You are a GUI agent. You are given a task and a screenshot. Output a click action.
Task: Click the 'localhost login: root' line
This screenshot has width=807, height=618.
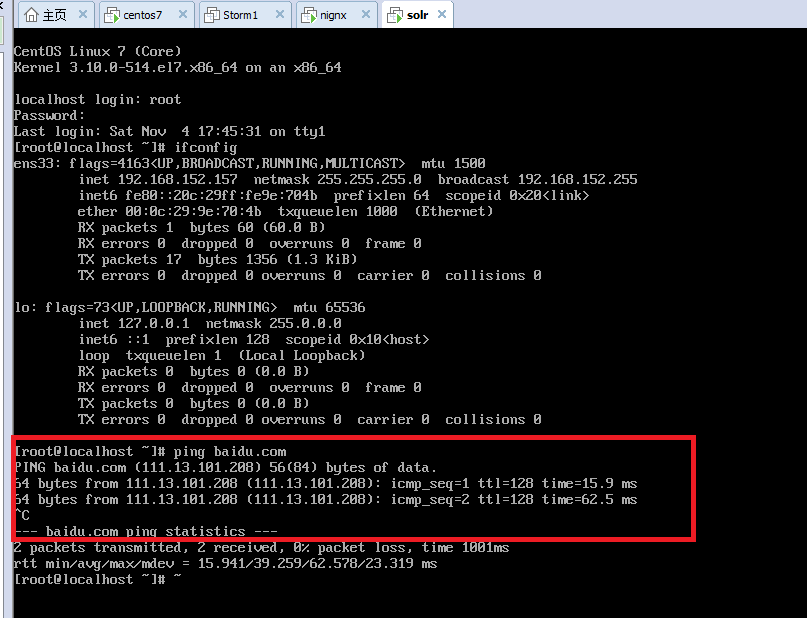coord(97,99)
